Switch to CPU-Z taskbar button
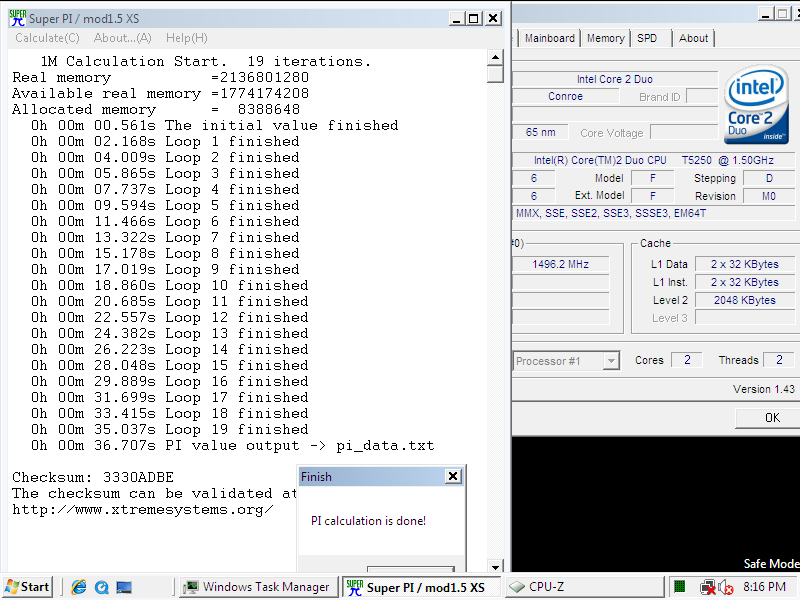Screen dimensions: 800x600 tap(584, 587)
